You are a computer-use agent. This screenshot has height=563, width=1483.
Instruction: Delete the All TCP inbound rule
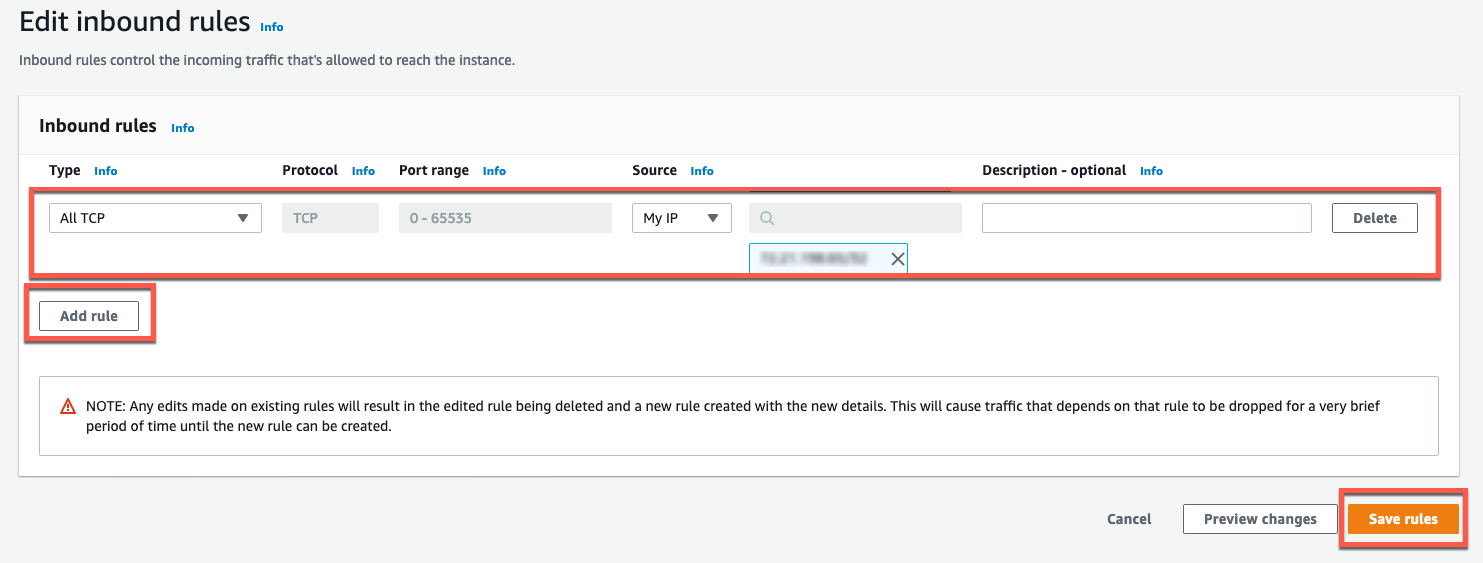click(1374, 218)
